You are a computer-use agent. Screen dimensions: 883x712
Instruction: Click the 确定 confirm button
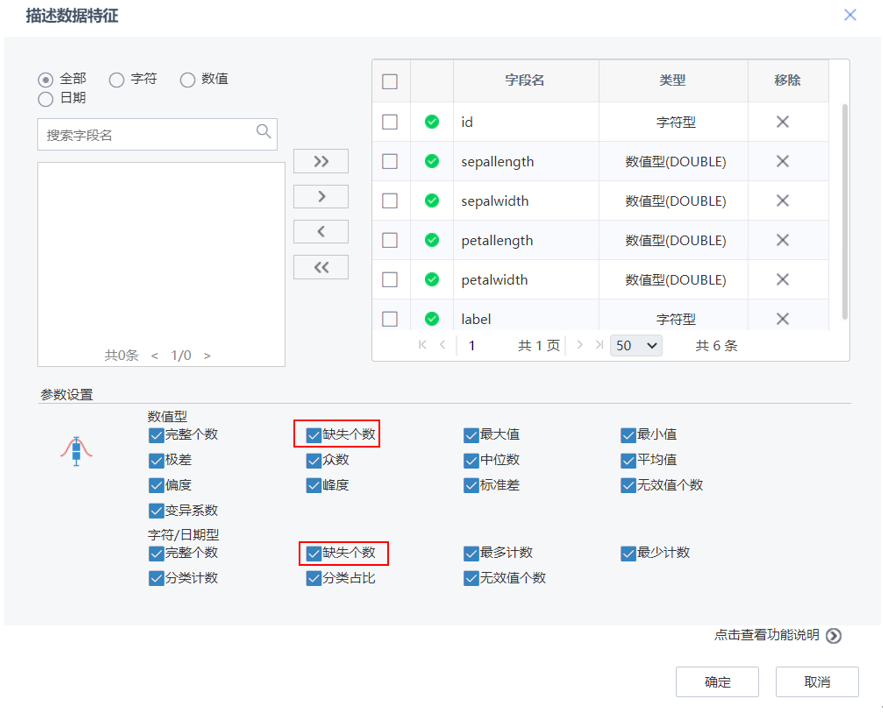717,681
